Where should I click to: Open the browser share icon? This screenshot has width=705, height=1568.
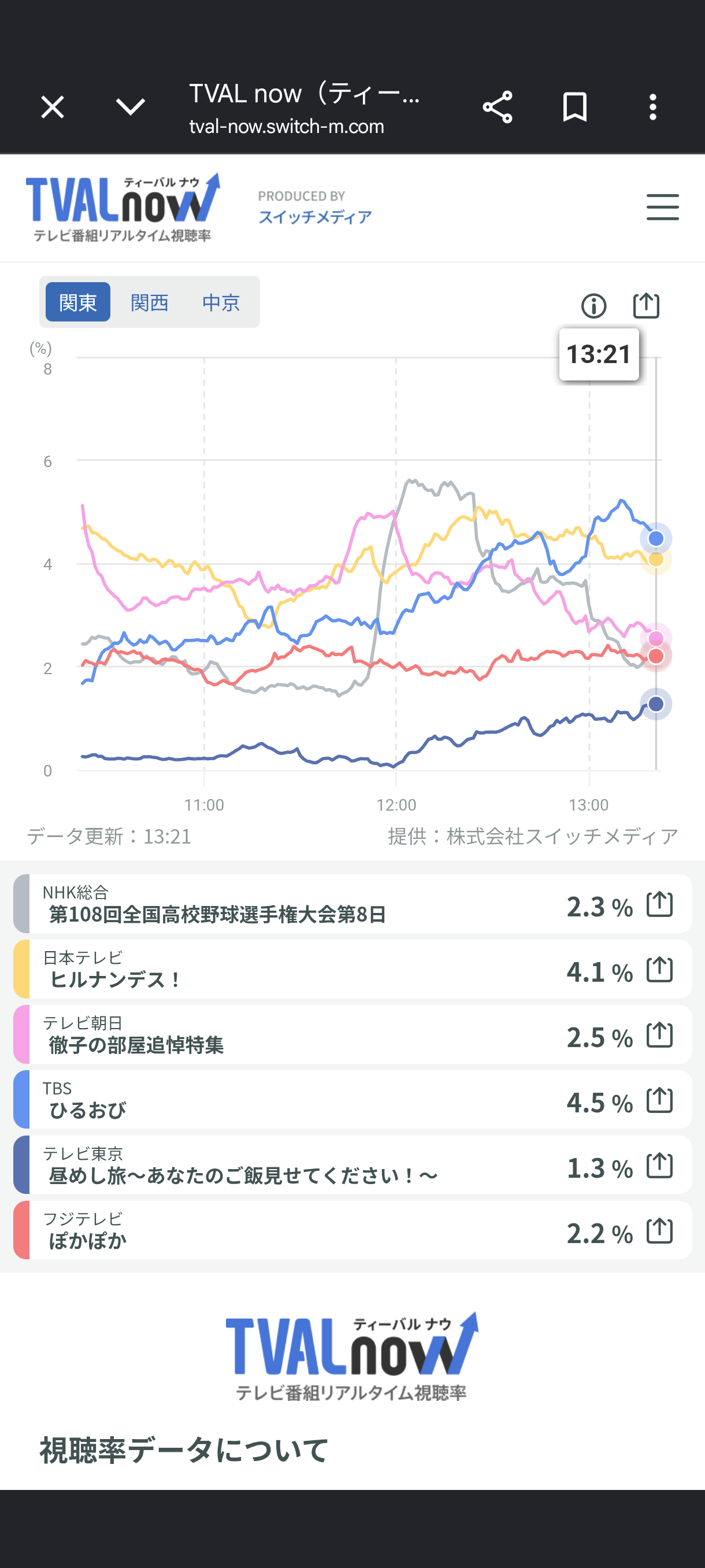pyautogui.click(x=497, y=108)
